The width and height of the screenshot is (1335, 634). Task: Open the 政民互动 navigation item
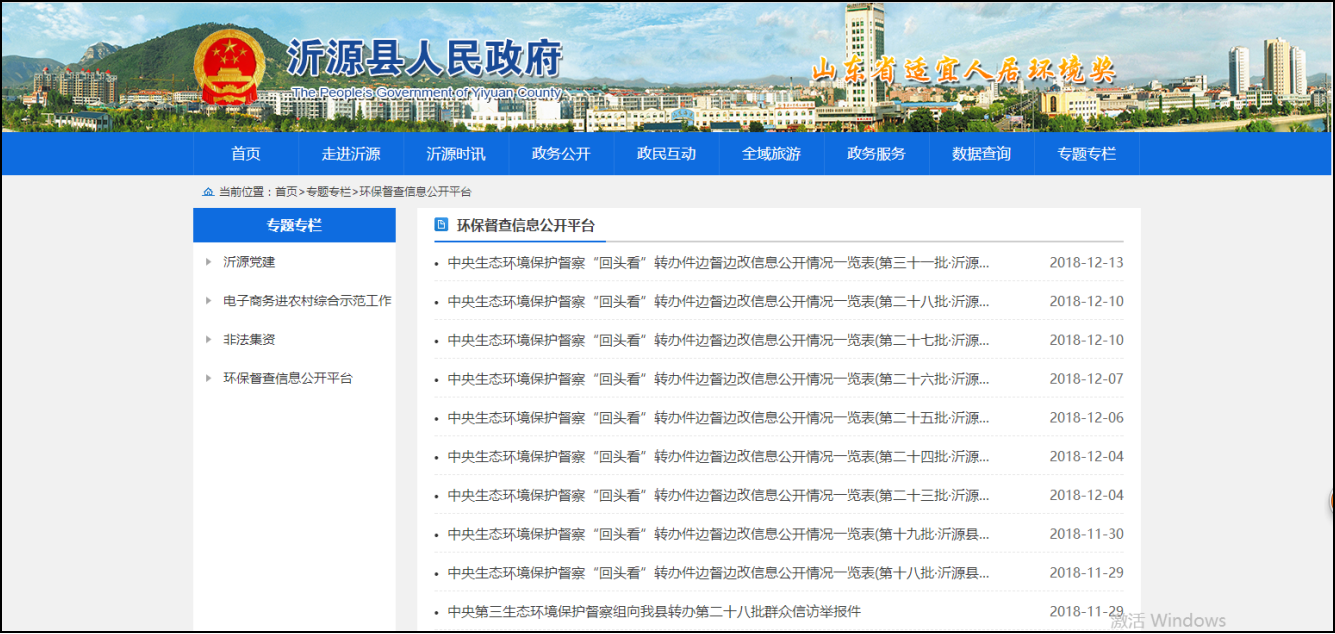pyautogui.click(x=666, y=154)
